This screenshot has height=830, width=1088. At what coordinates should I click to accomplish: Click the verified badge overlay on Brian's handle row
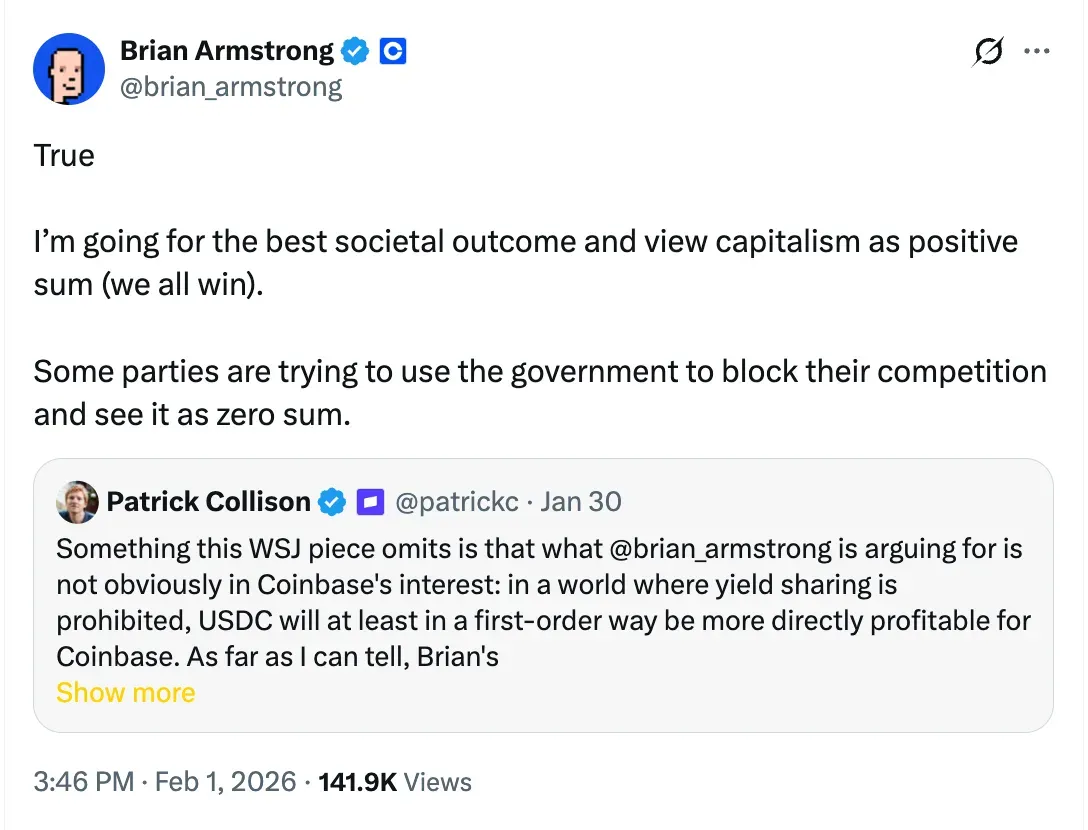(x=356, y=50)
